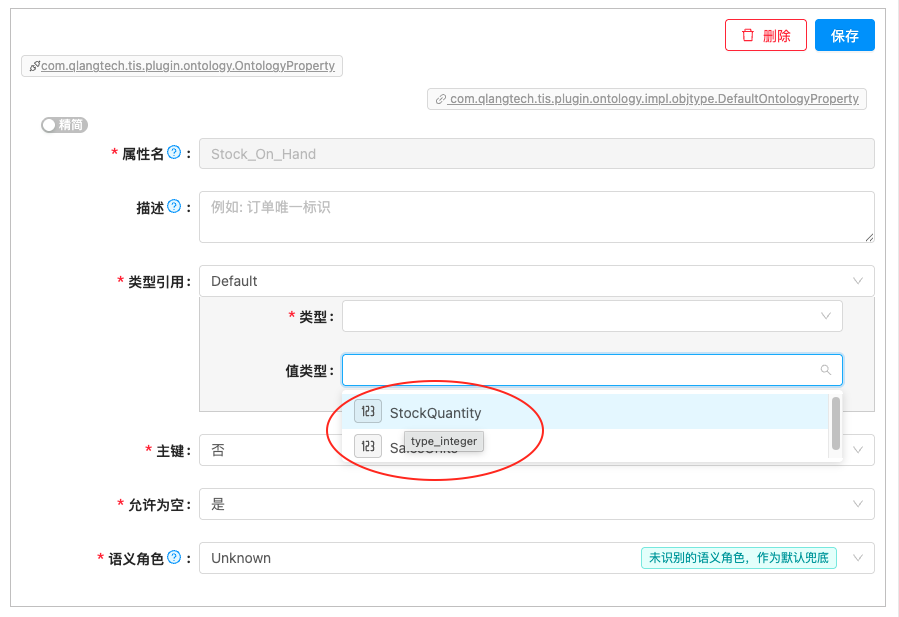899x617 pixels.
Task: Click the 未识别的语义角色 tag
Action: [738, 558]
